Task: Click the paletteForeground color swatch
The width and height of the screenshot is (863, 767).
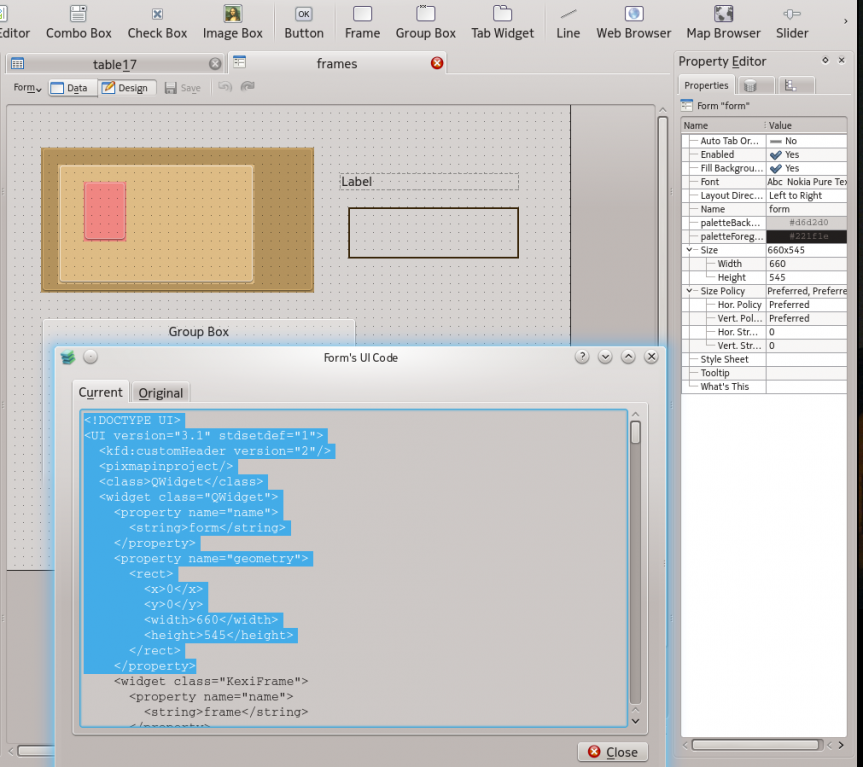Action: coord(806,236)
